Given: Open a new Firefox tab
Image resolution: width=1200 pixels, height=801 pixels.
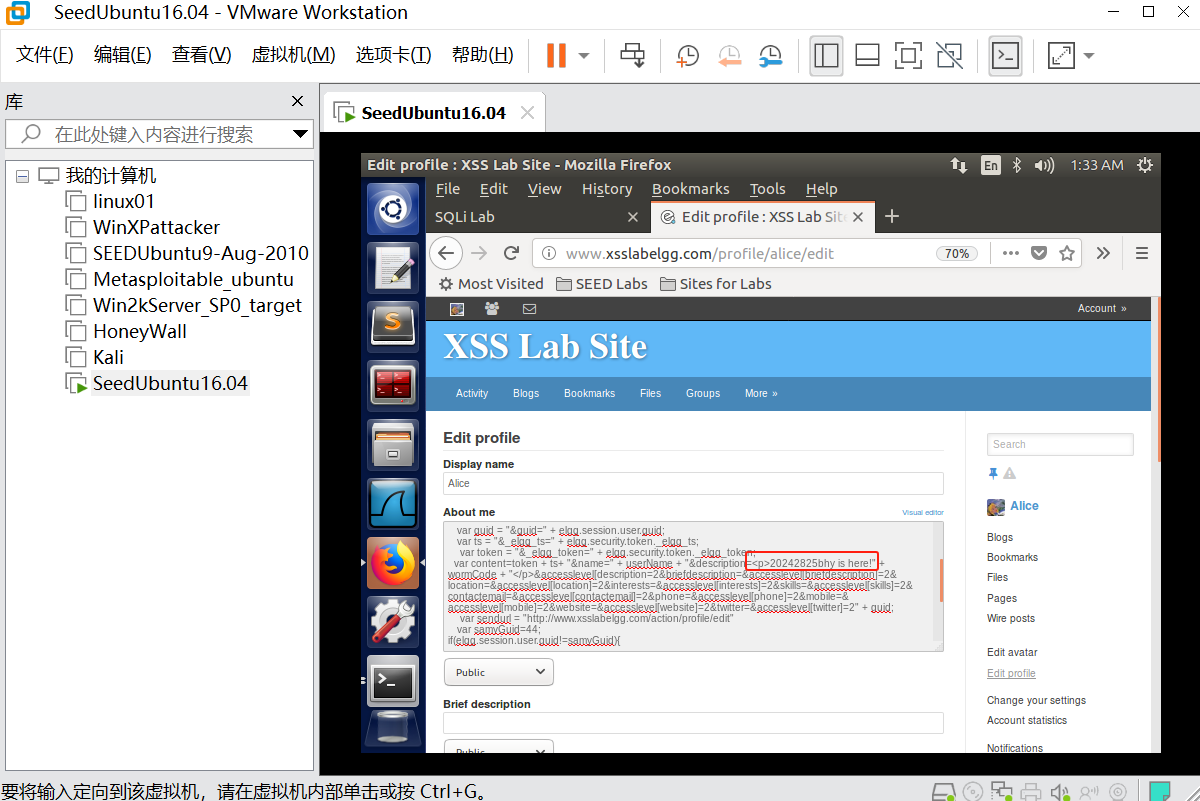Looking at the screenshot, I should (x=893, y=216).
